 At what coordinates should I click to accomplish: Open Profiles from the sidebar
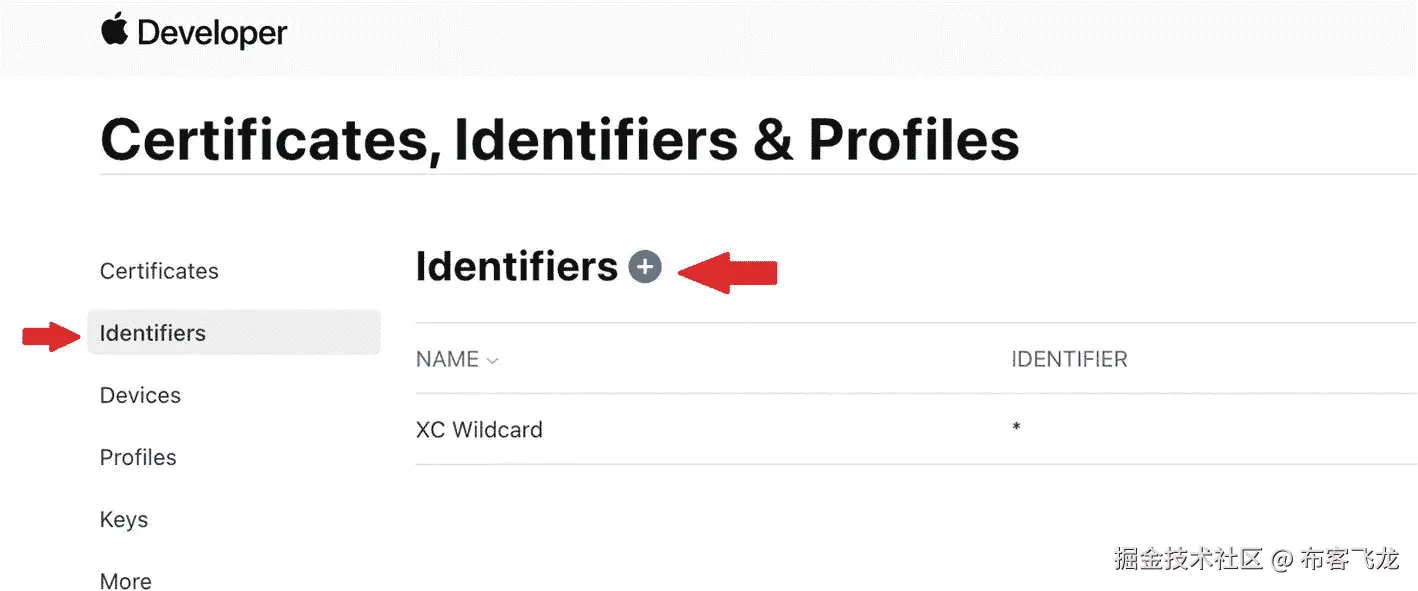(x=138, y=457)
